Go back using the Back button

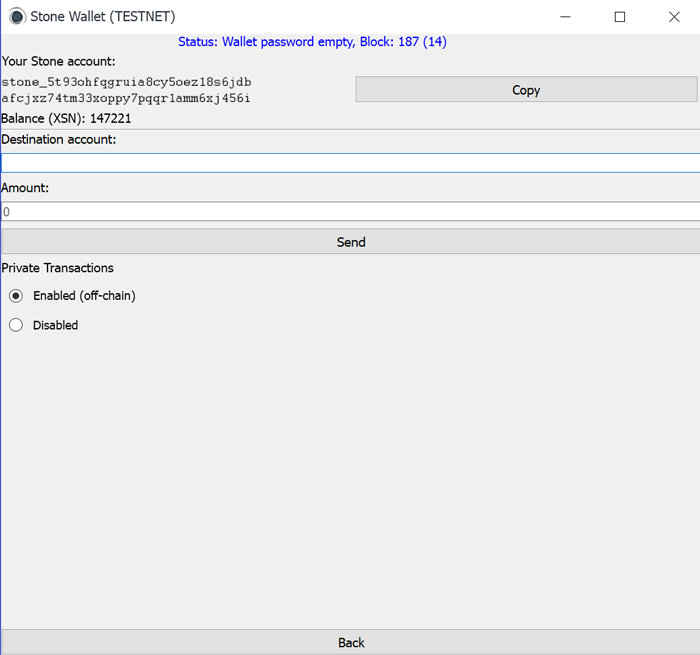(350, 642)
